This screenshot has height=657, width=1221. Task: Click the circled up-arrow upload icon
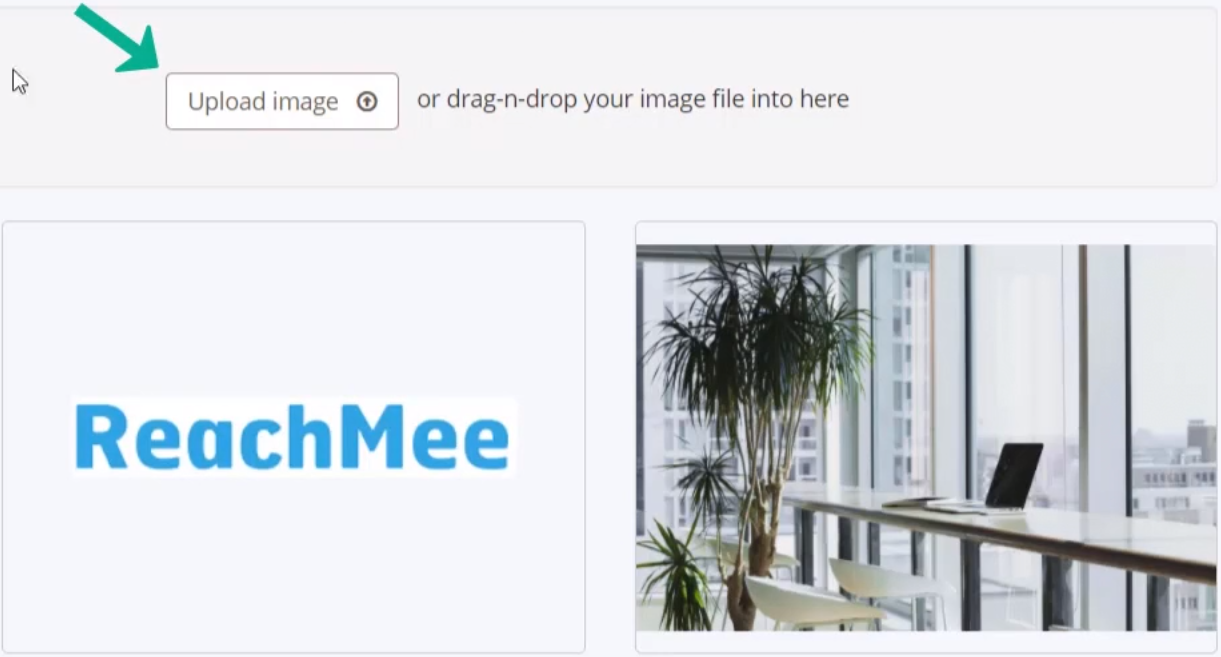[367, 101]
